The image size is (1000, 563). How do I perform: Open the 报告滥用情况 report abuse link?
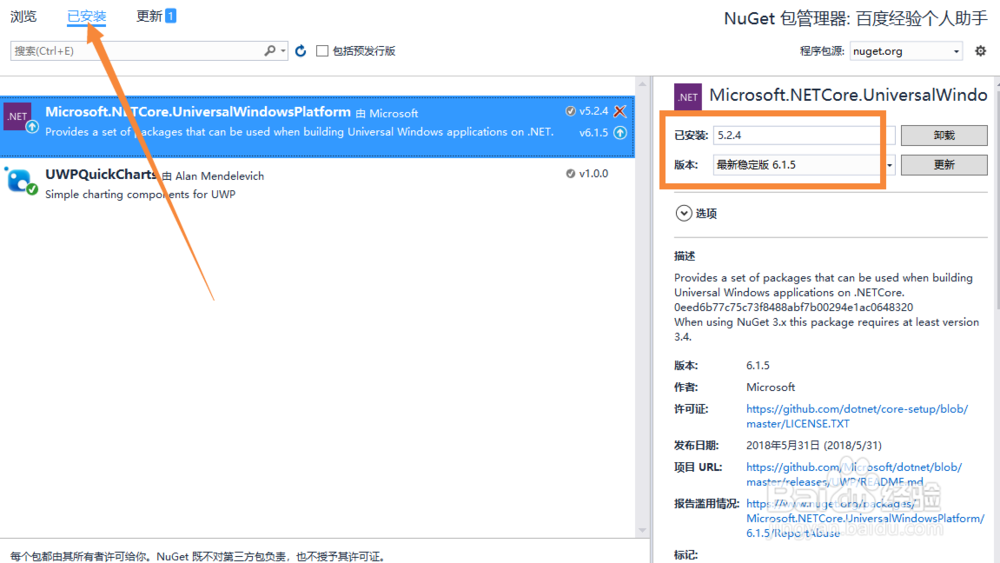tap(865, 518)
